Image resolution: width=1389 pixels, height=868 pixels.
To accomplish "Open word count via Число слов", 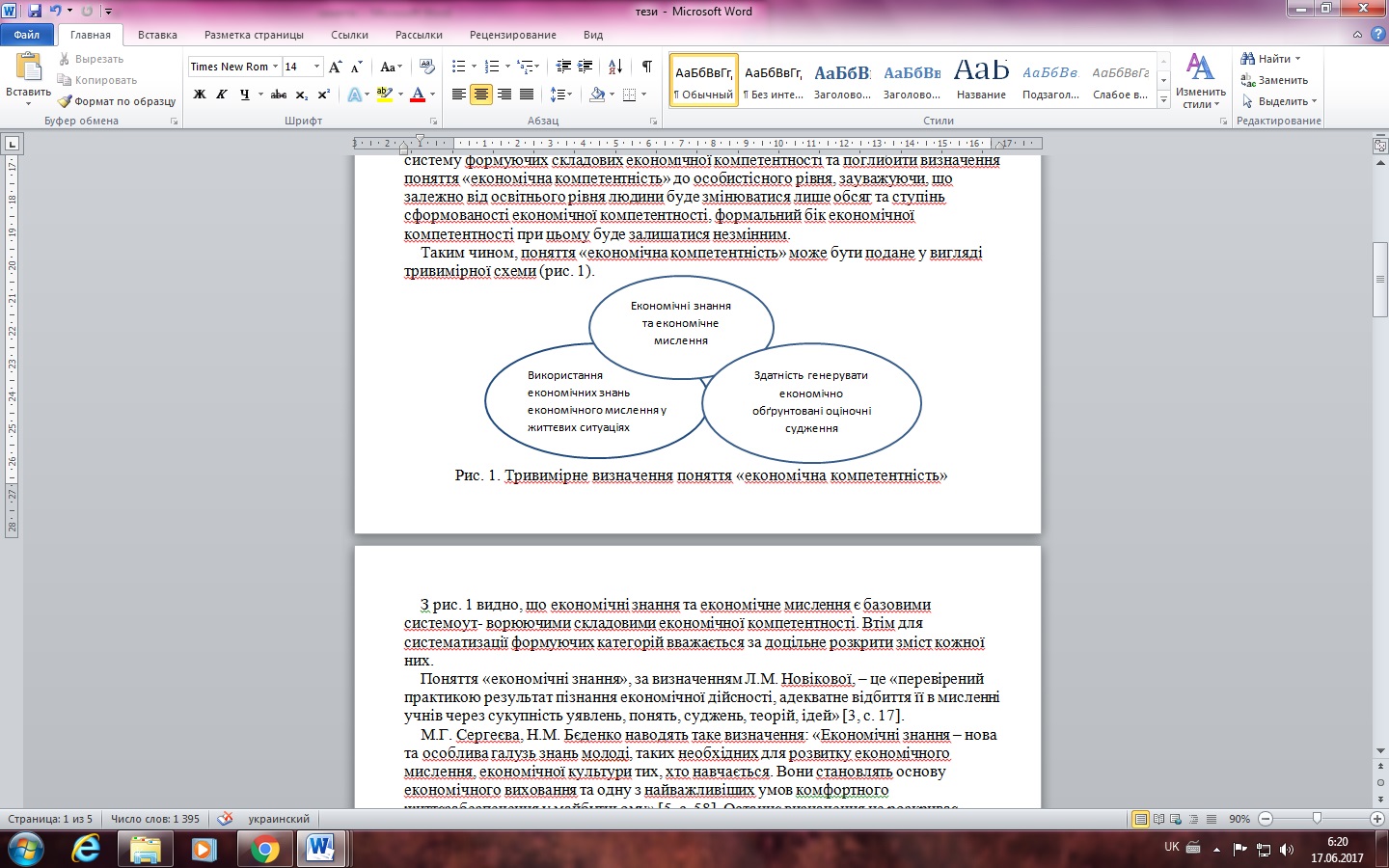I will (x=155, y=819).
